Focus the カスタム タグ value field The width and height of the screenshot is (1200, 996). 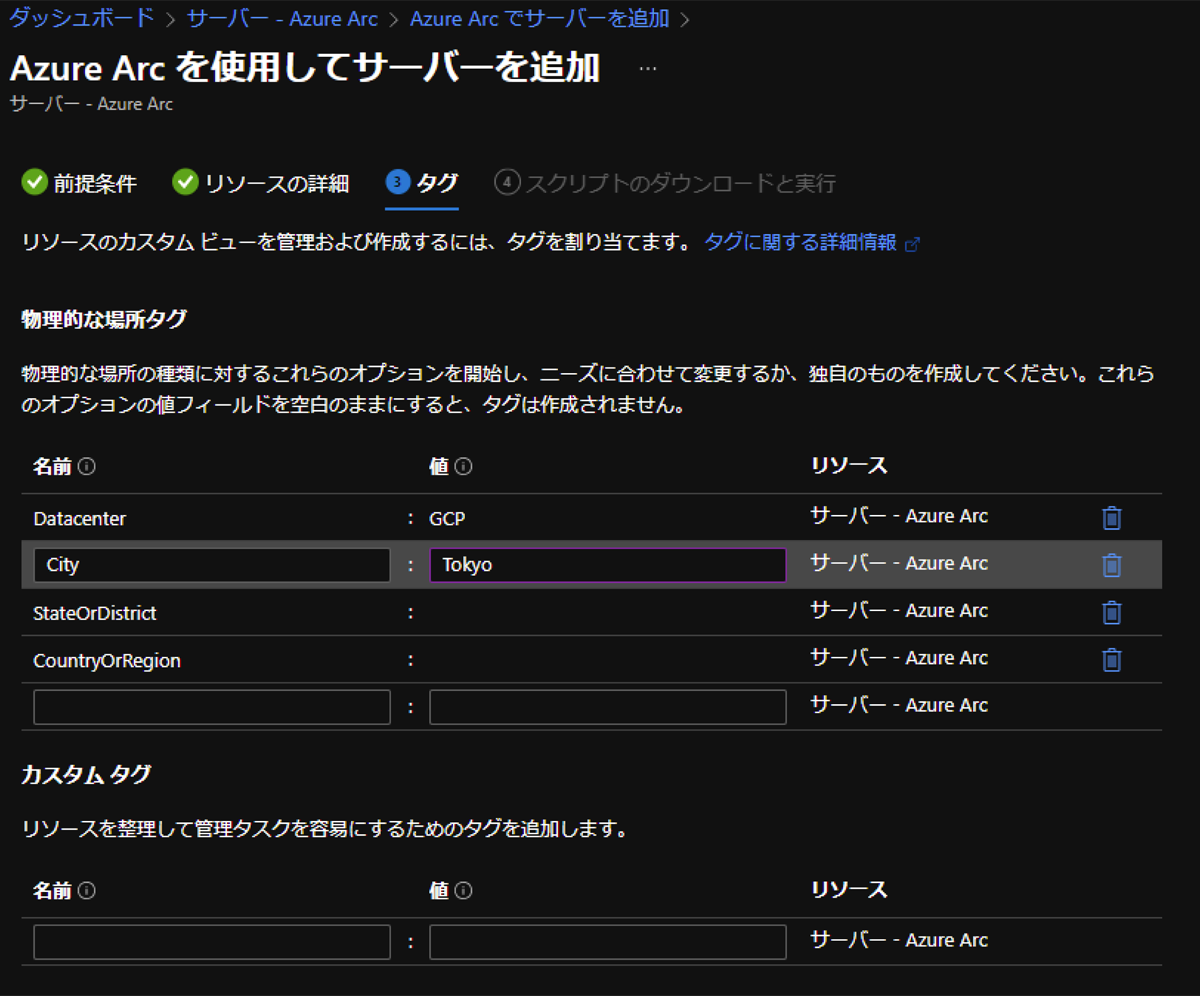click(608, 942)
